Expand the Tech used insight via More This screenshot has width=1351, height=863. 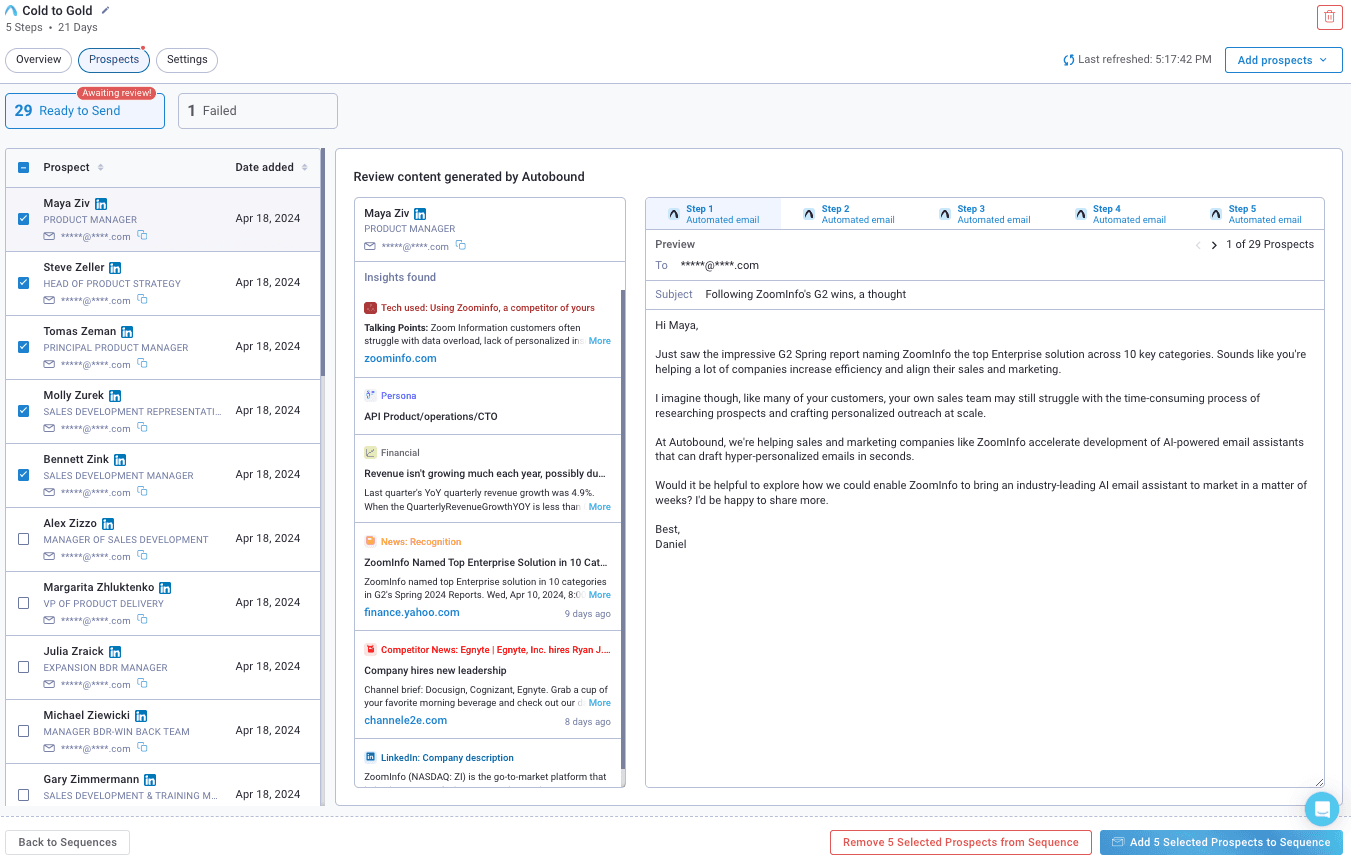[599, 340]
